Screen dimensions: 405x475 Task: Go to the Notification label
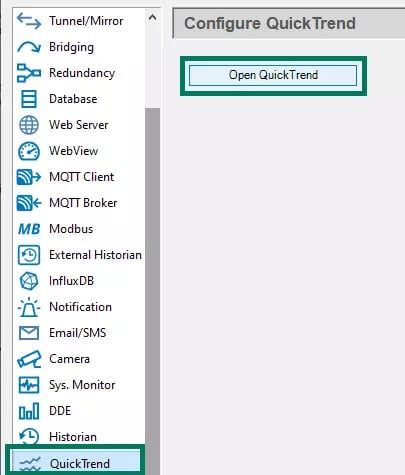pos(80,307)
